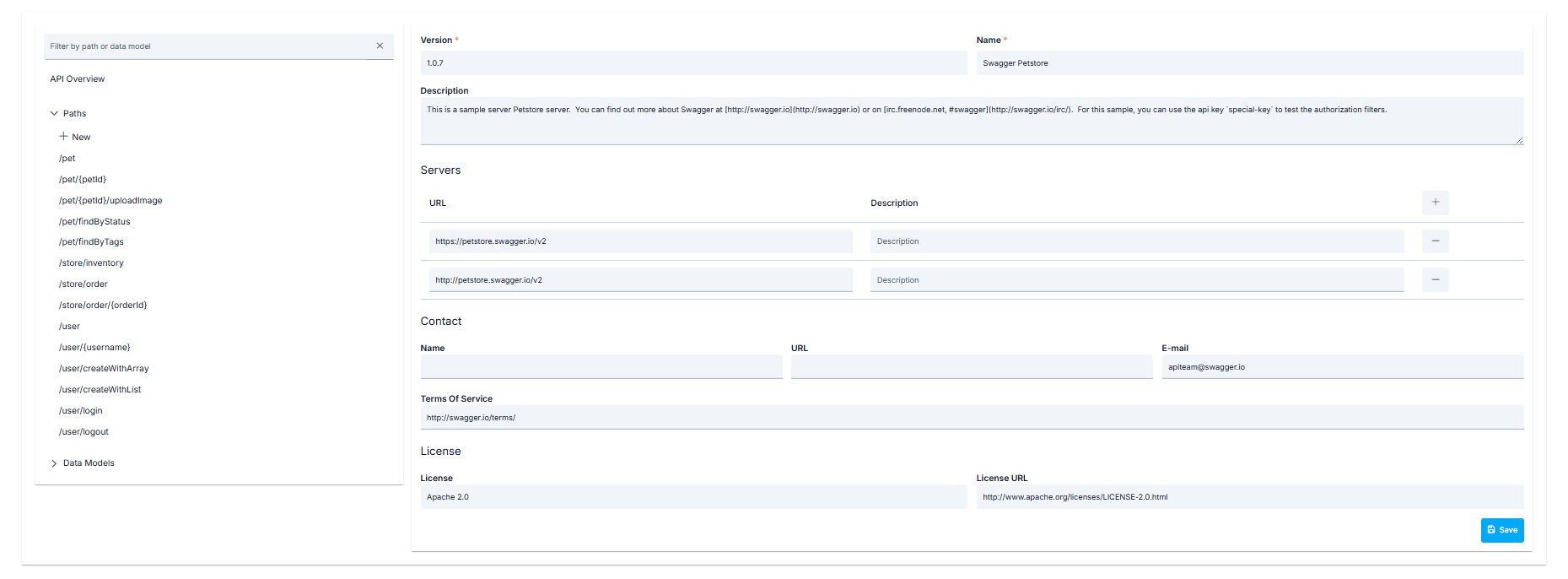Focus the Terms Of Service field
The width and height of the screenshot is (1568, 579).
coord(971,418)
